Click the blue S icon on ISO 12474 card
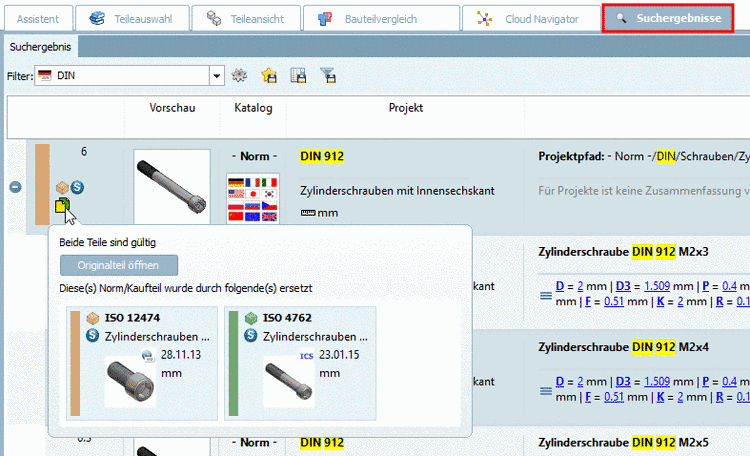The width and height of the screenshot is (750, 456). coord(92,336)
